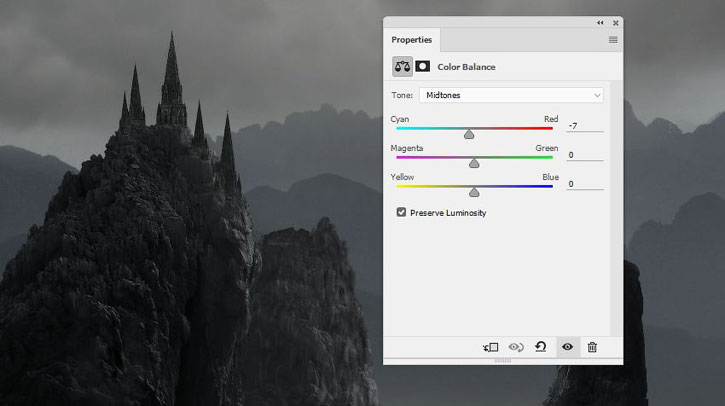Click the Magenta/Green value field showing 0
This screenshot has width=725, height=406.
pyautogui.click(x=585, y=155)
